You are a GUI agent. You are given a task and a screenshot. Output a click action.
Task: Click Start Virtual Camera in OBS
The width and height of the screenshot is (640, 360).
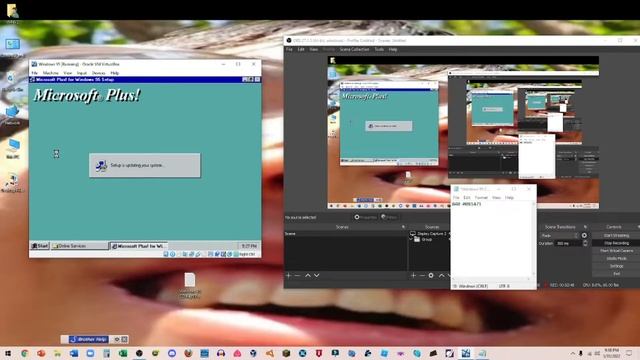tap(616, 251)
